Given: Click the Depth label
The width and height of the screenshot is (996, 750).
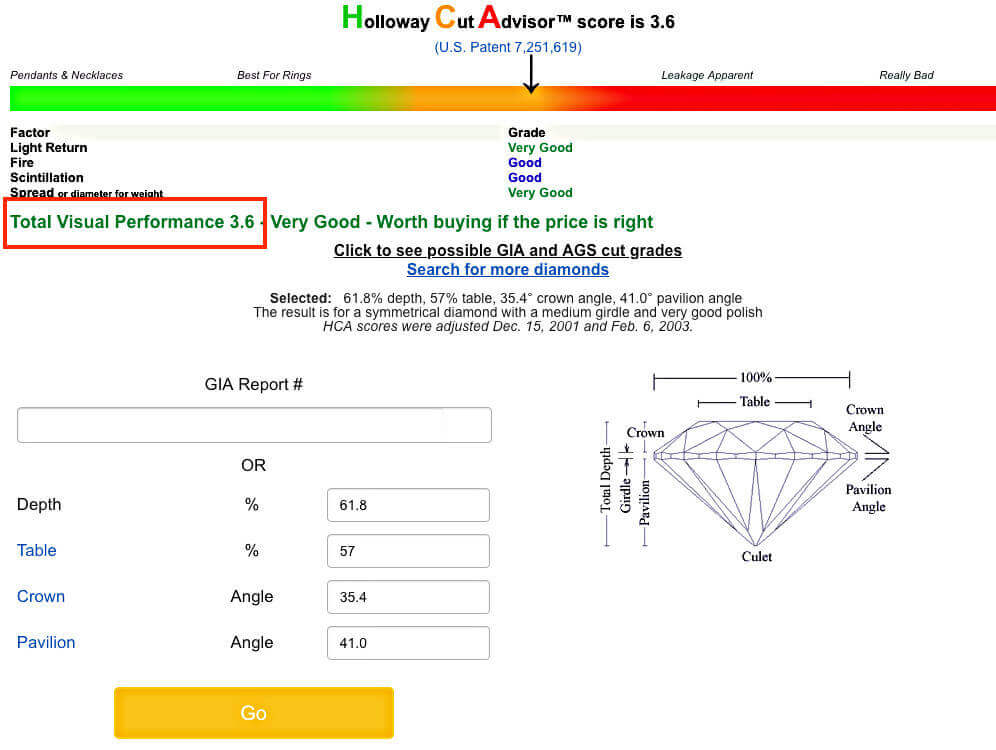Looking at the screenshot, I should (x=39, y=504).
